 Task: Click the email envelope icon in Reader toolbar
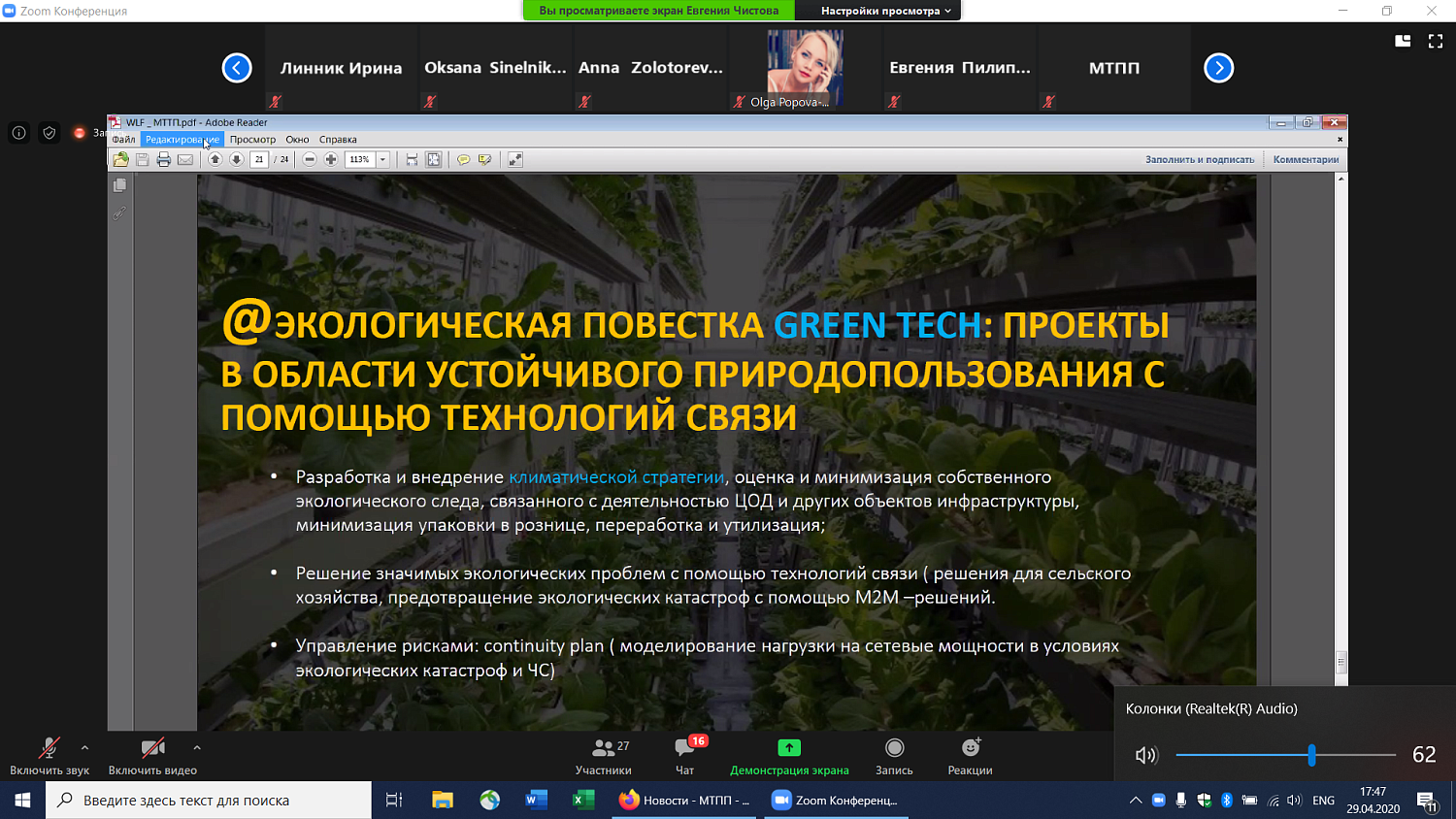[184, 159]
